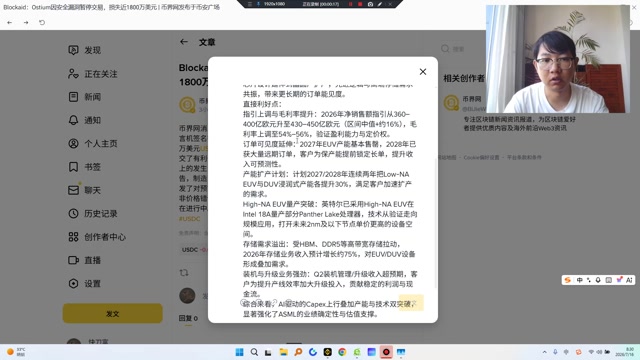Open 发现 in the sidebar
Image resolution: width=640 pixels, height=360 pixels.
tap(84, 50)
